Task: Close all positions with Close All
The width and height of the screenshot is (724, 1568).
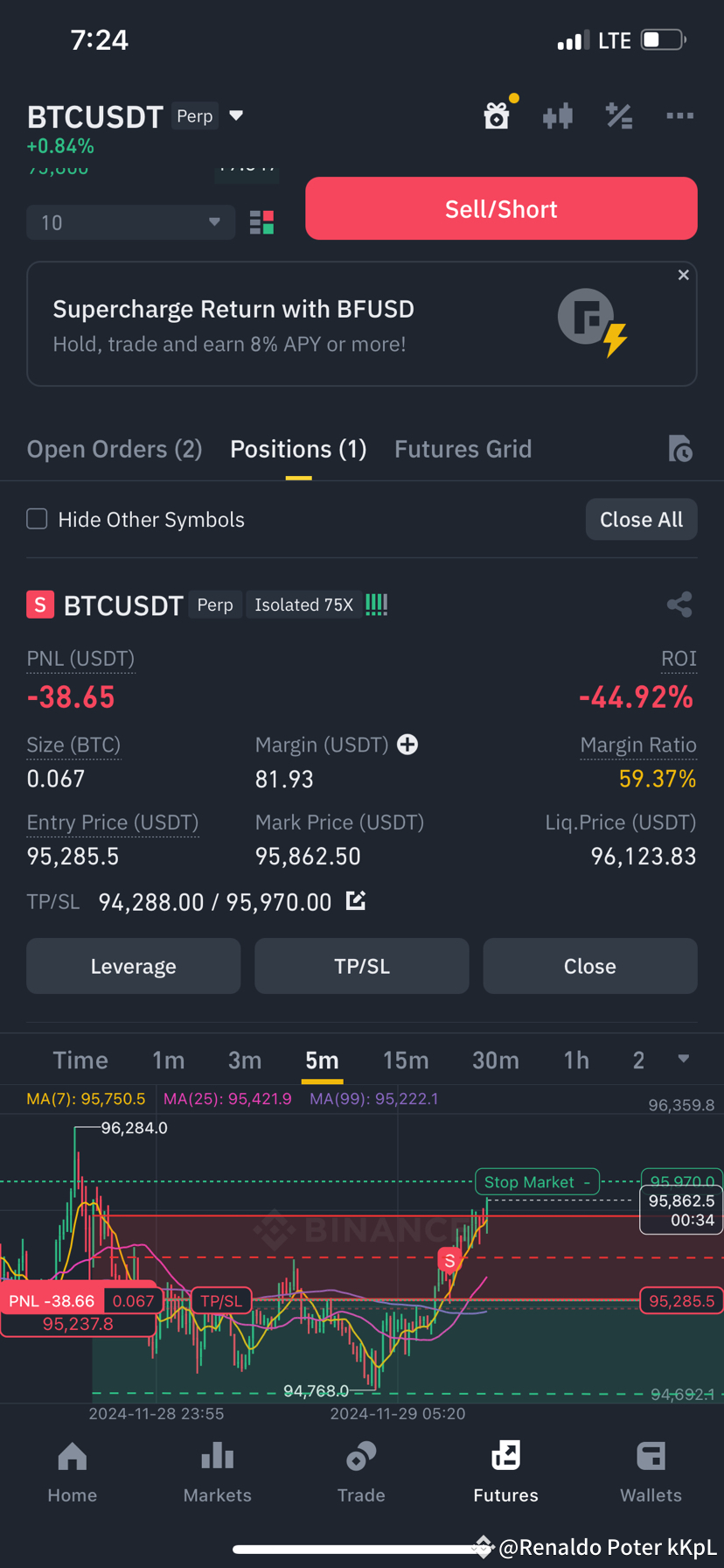Action: [641, 519]
